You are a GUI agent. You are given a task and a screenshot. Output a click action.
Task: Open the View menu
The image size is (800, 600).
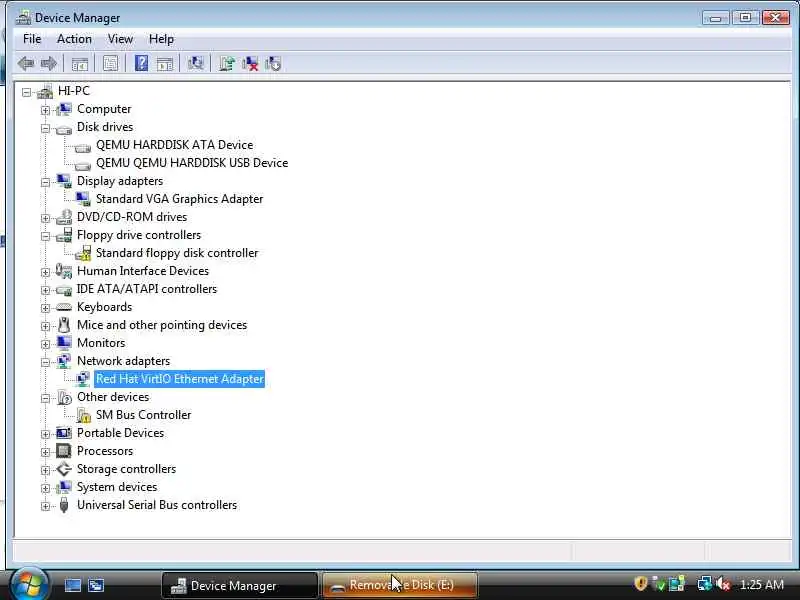click(x=120, y=39)
